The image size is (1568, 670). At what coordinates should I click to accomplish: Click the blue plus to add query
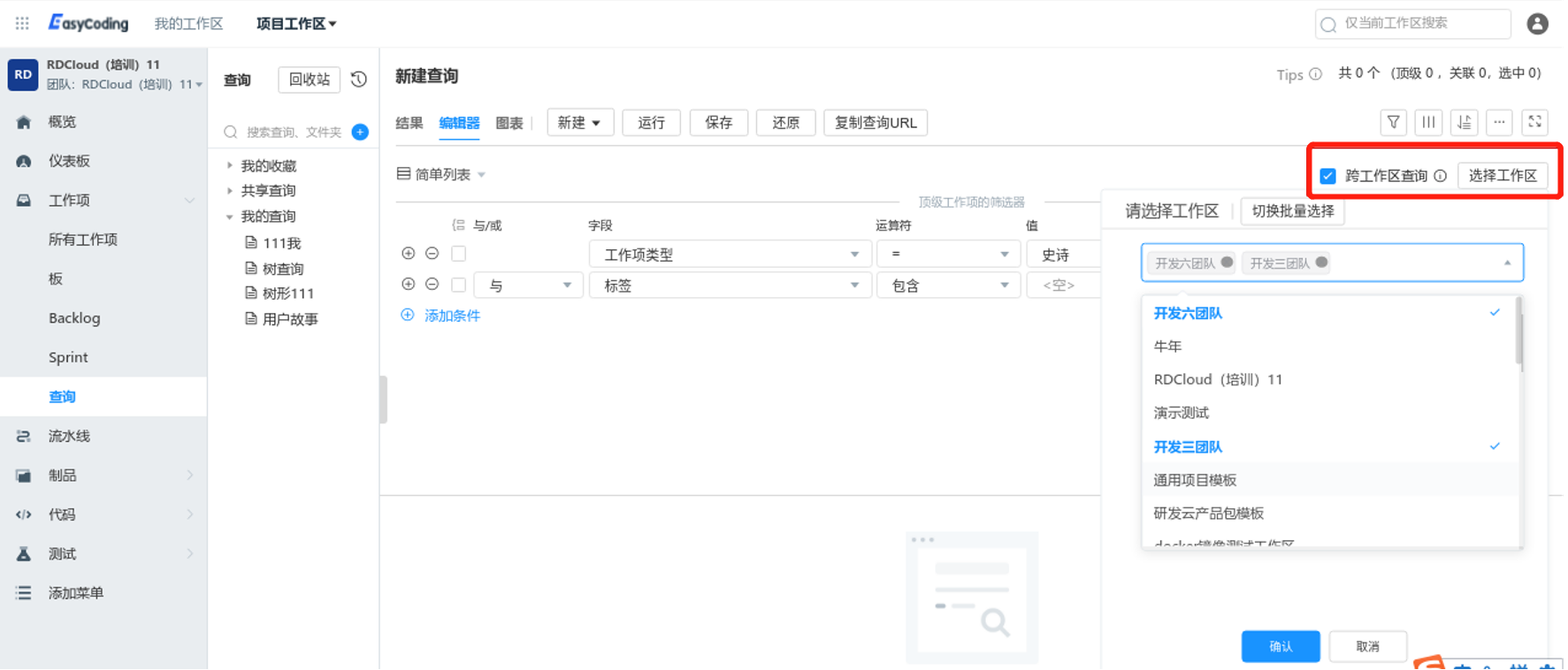tap(360, 132)
